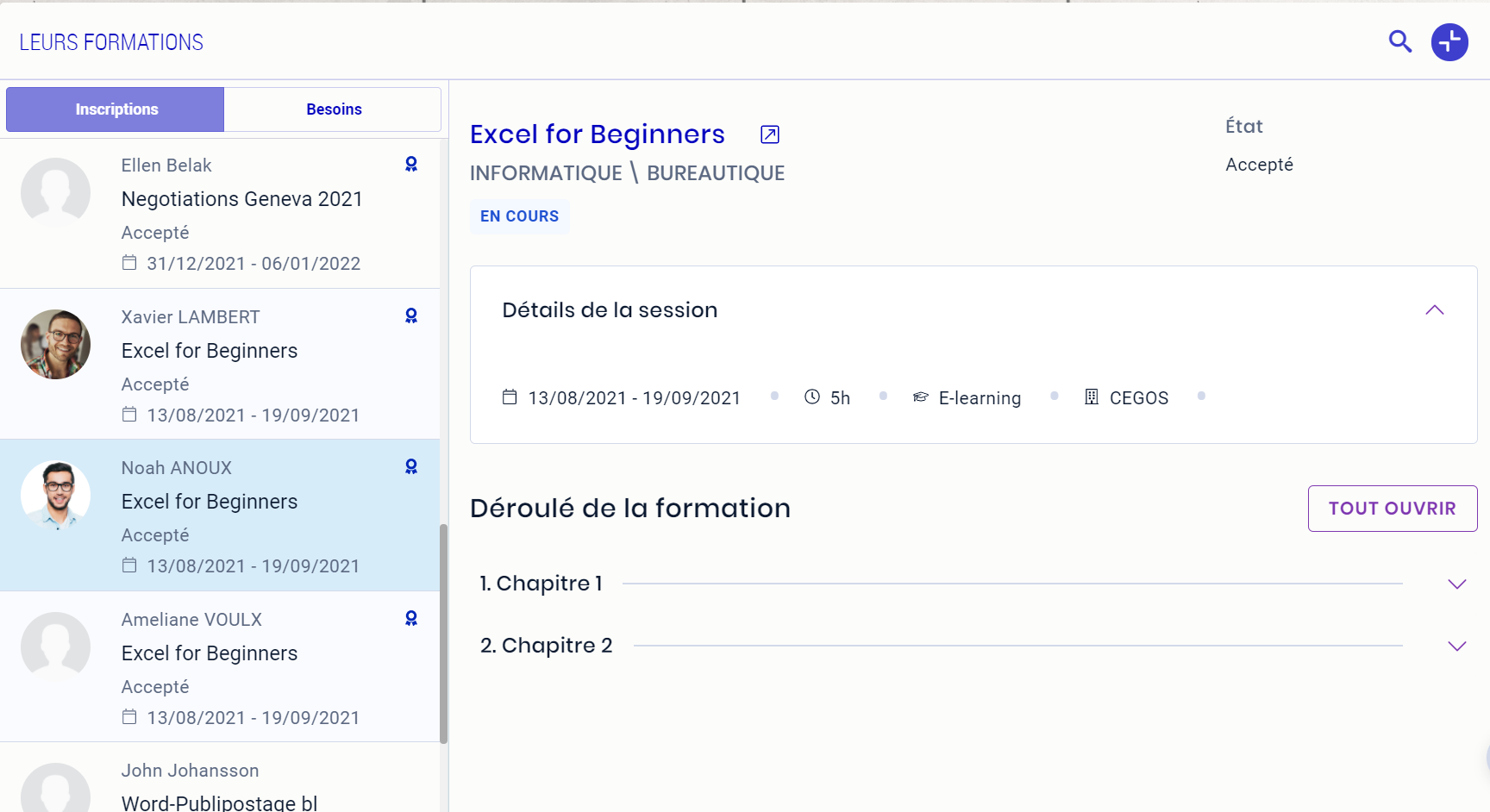Open the Excel for Beginners title link
Image resolution: width=1490 pixels, height=812 pixels.
(598, 134)
